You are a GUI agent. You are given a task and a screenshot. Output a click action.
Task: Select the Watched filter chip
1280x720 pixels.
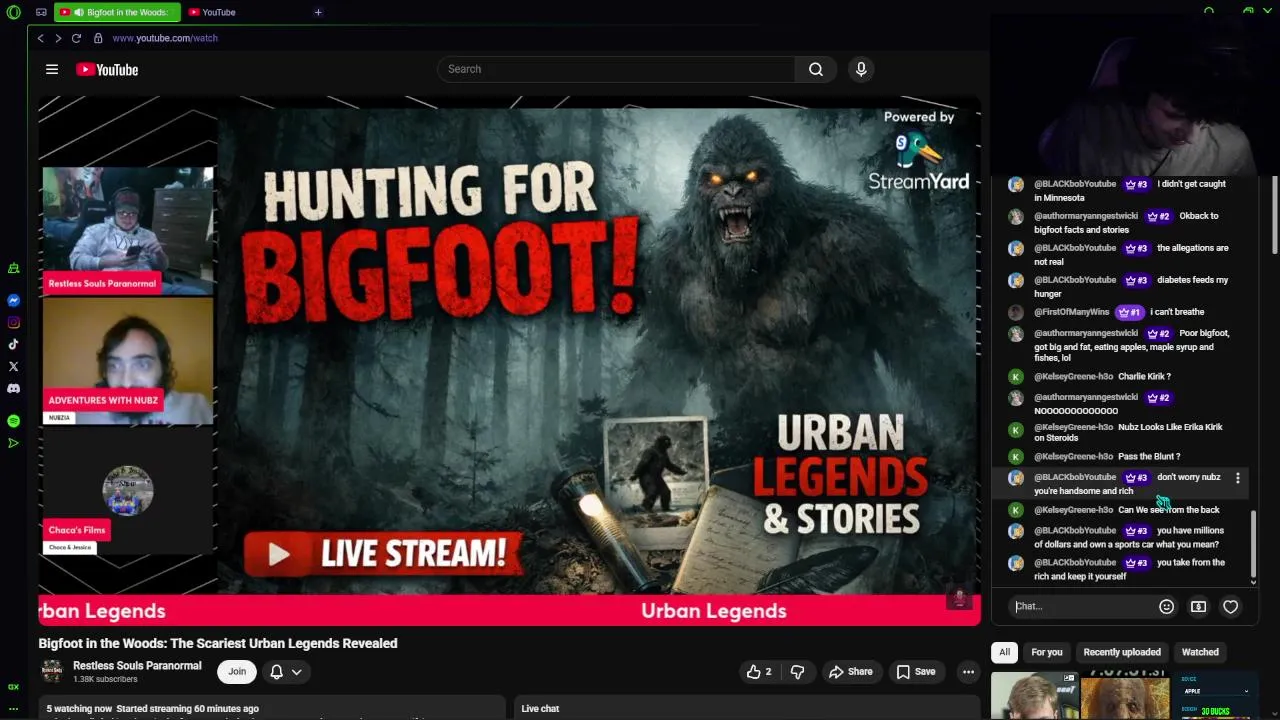click(x=1200, y=652)
